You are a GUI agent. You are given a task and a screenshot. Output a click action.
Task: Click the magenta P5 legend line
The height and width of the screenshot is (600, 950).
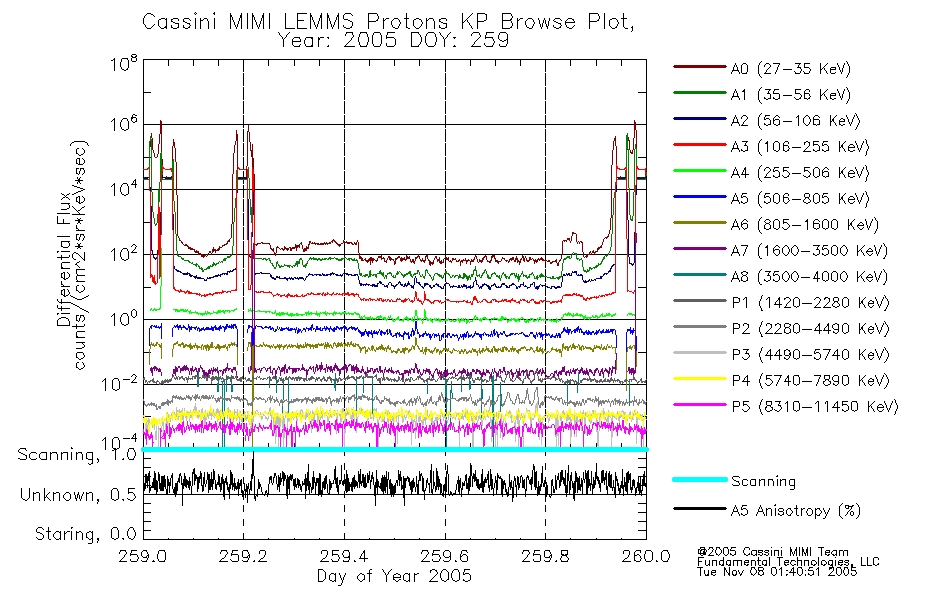[699, 404]
